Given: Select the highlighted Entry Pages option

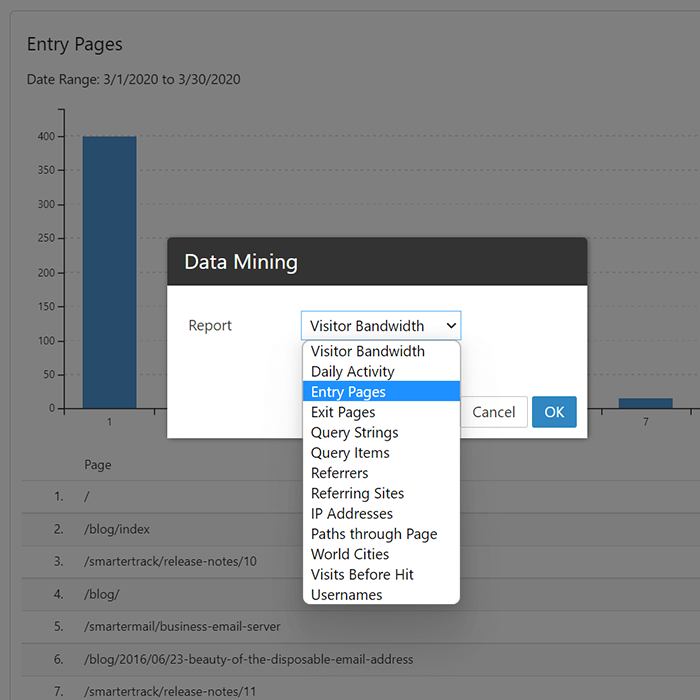Looking at the screenshot, I should [x=381, y=392].
